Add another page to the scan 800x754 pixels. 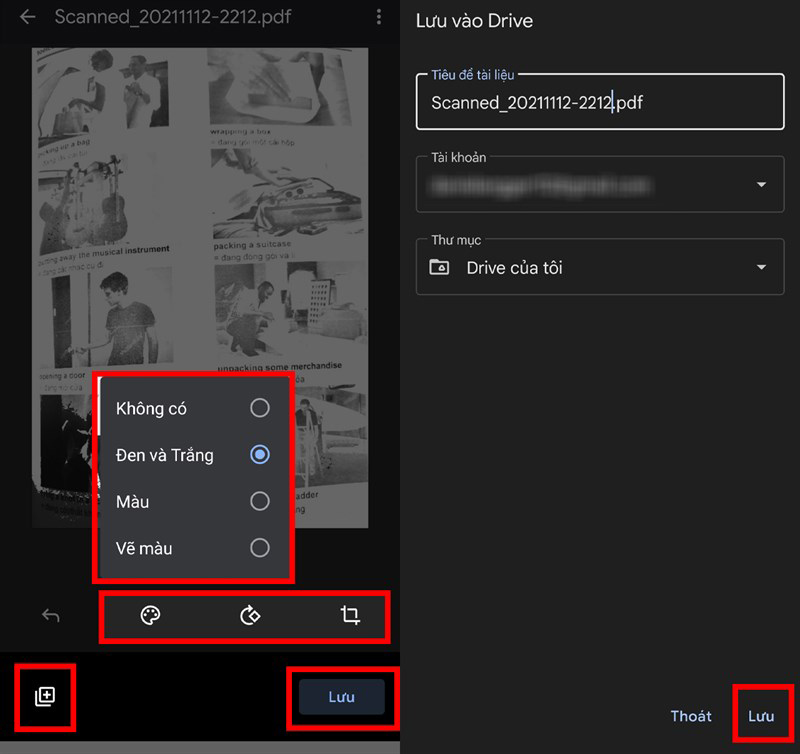pos(44,696)
